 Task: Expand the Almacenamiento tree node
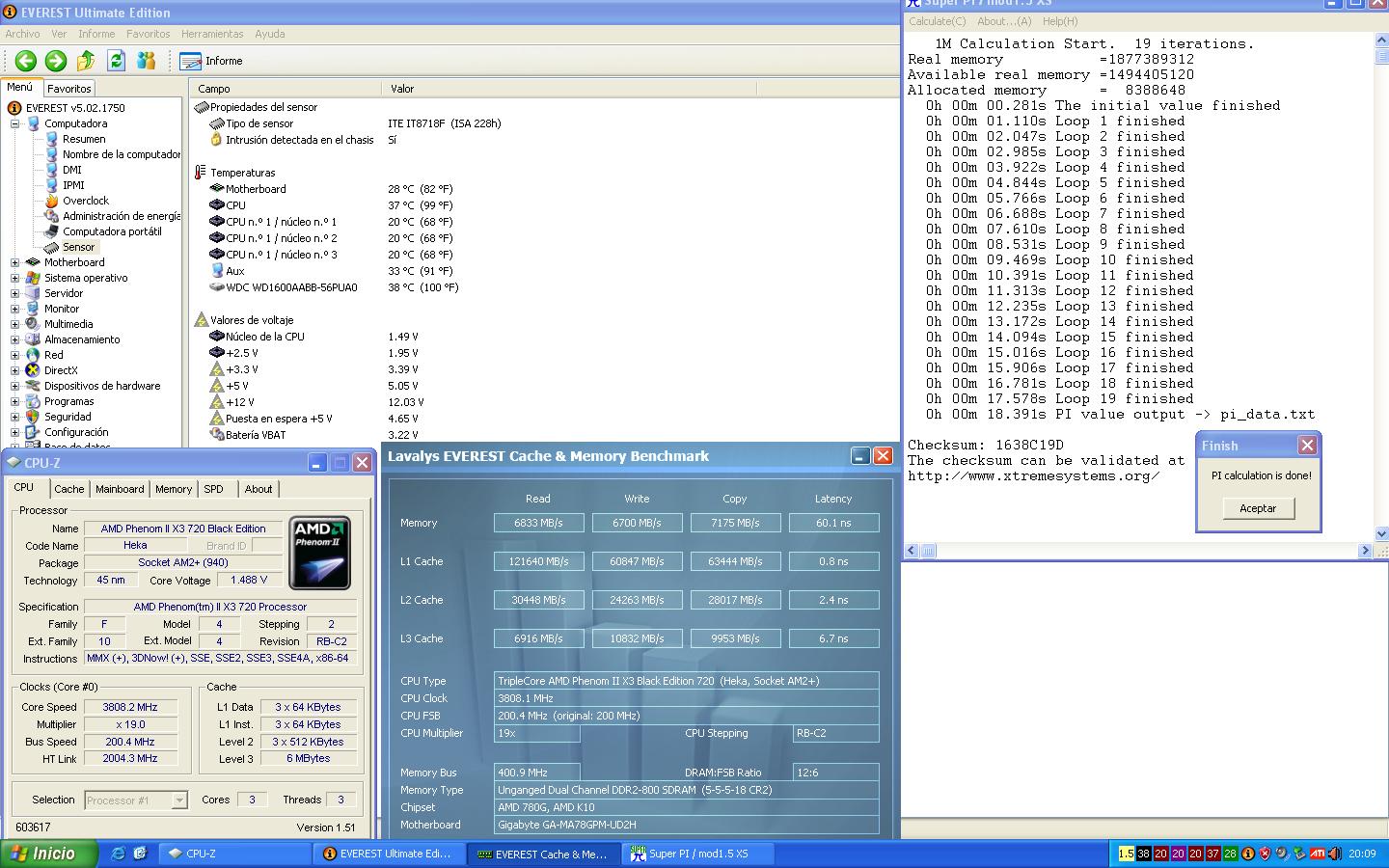(x=14, y=339)
